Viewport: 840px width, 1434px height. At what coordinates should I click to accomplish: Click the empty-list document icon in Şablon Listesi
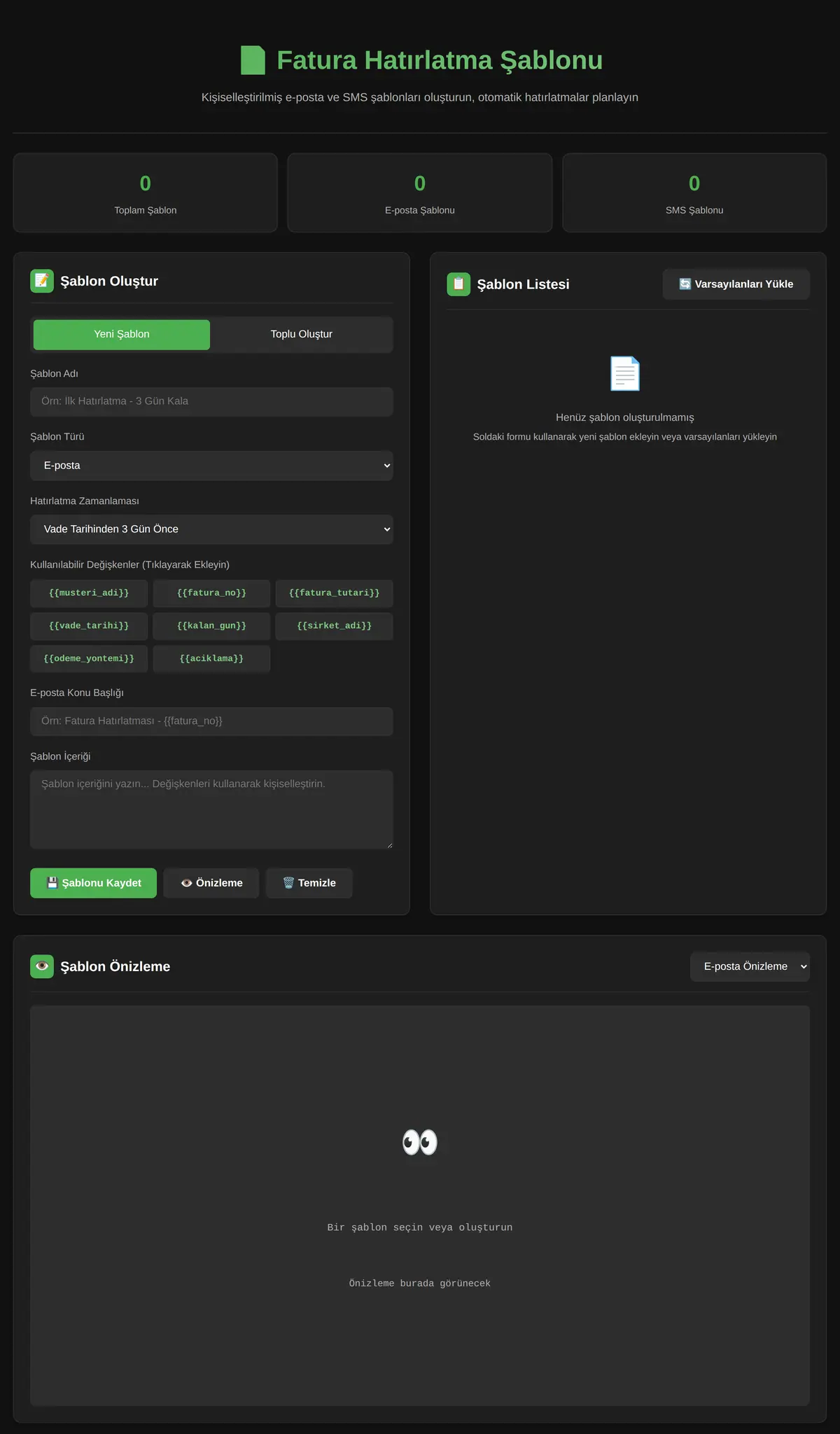625,373
